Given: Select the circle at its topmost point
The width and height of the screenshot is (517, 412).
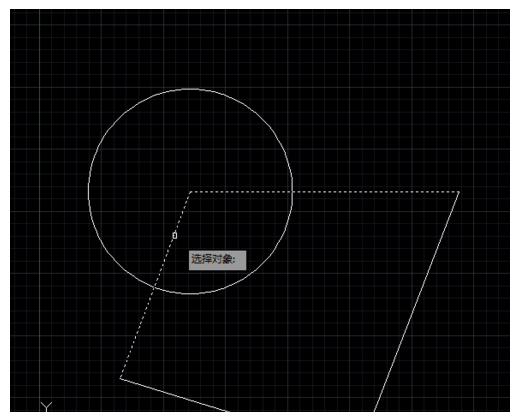Looking at the screenshot, I should 190,89.
